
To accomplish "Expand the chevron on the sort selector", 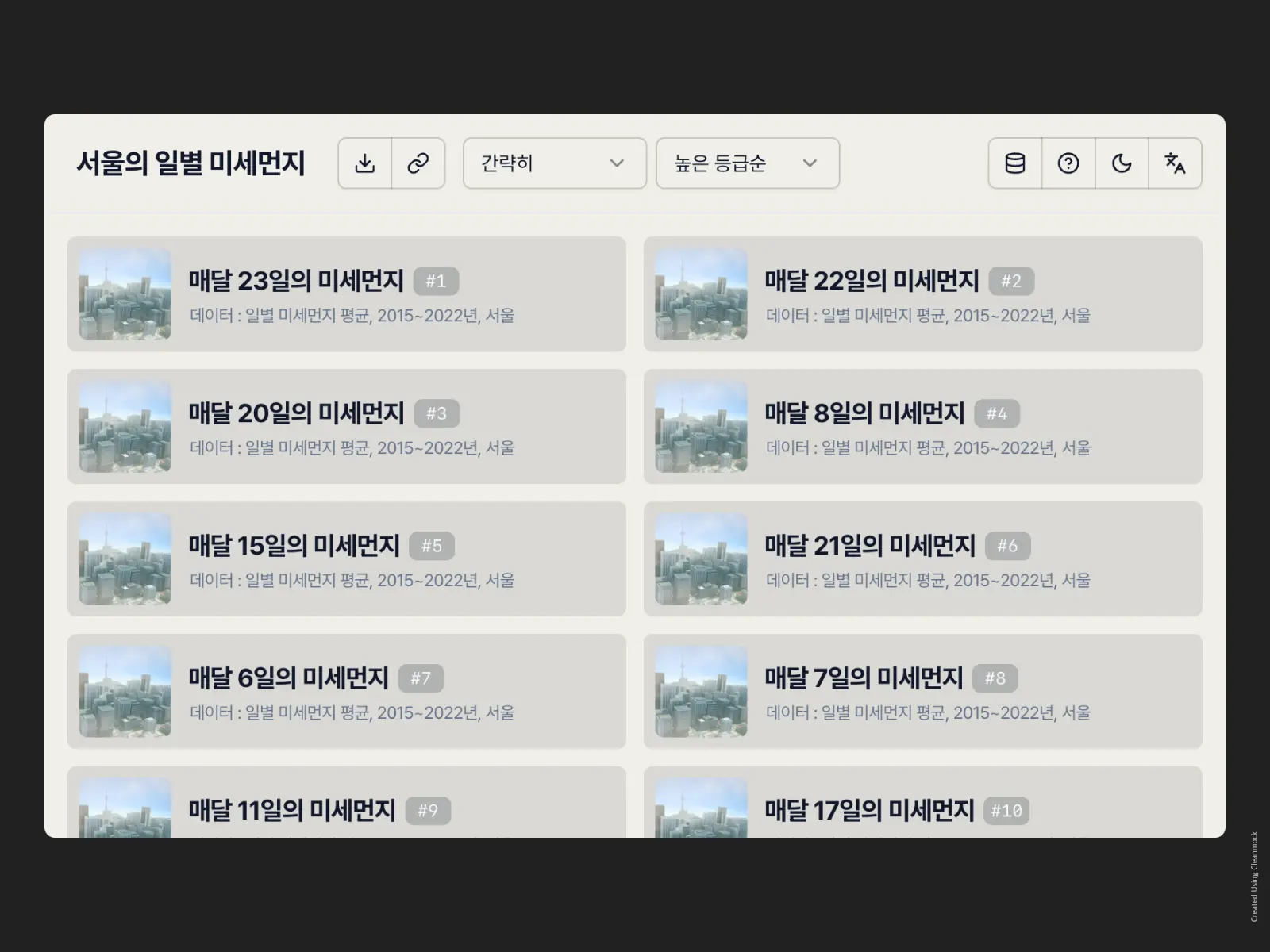I will (810, 163).
